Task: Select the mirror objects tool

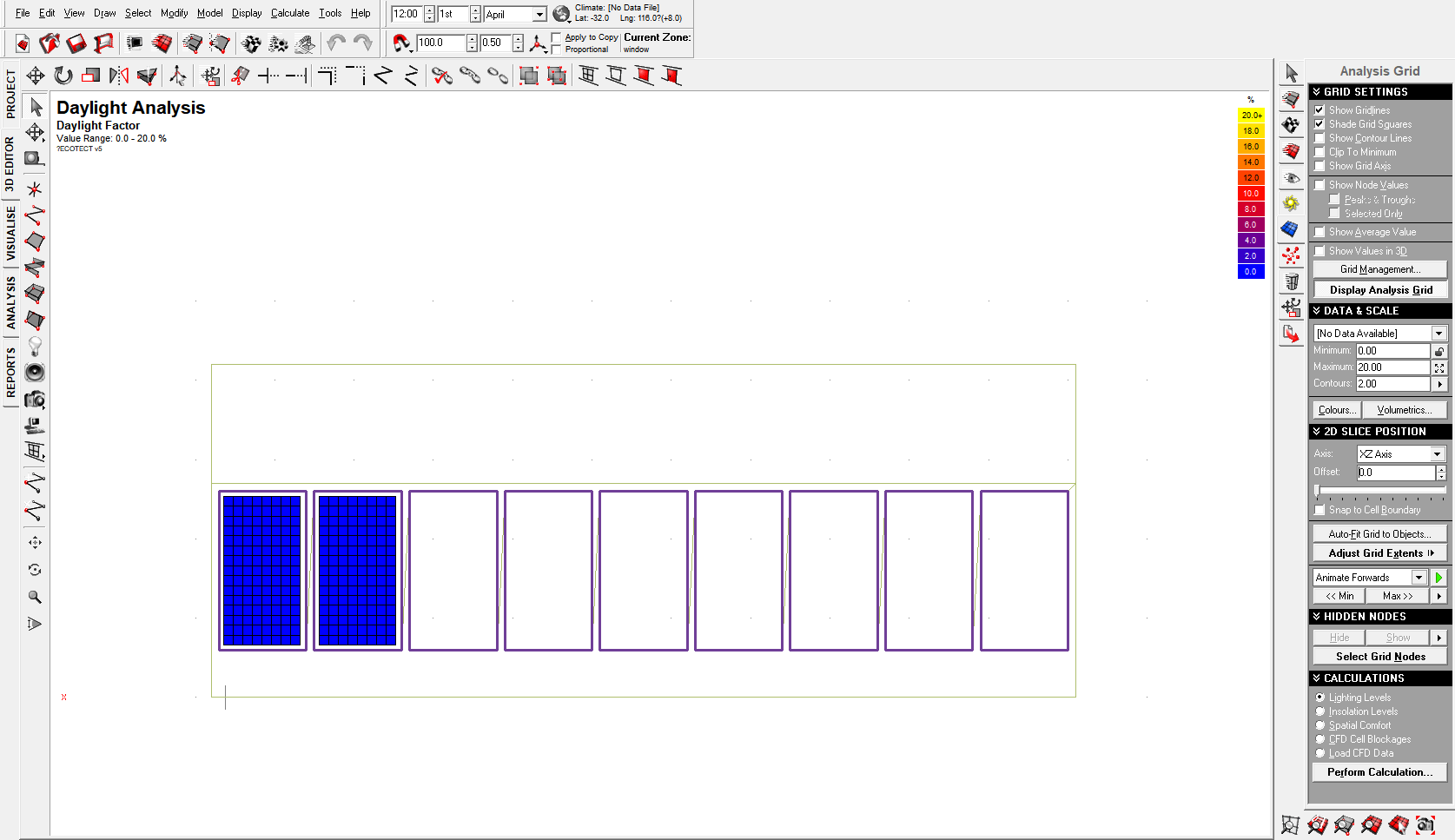Action: (119, 76)
